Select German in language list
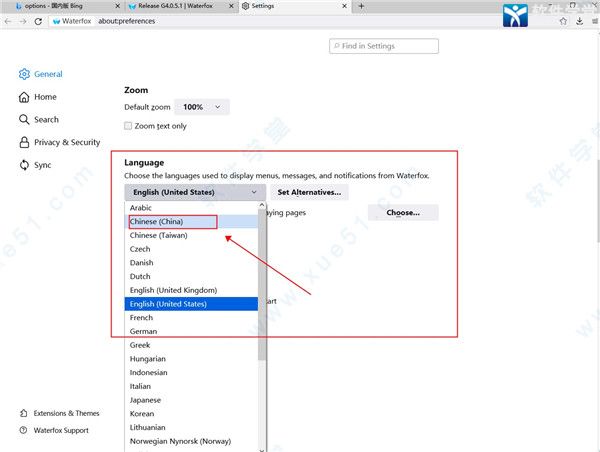The image size is (600, 452). [x=191, y=331]
